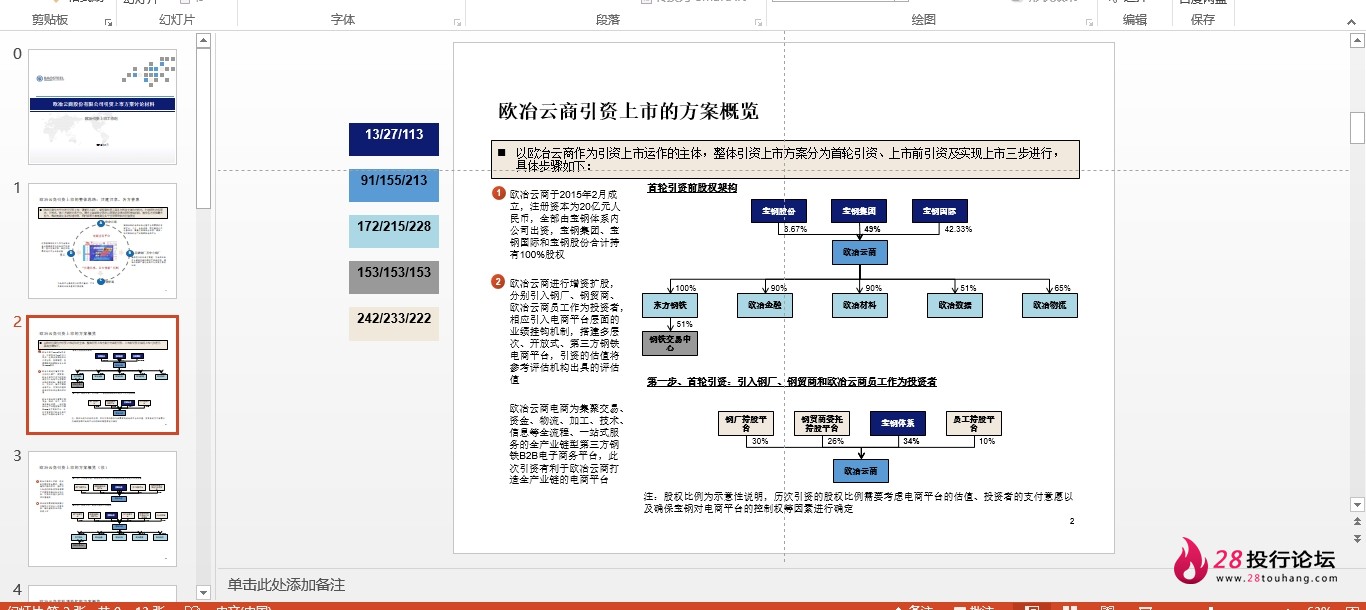
Task: Click the 3.67% label under 宝钢股份
Action: click(x=795, y=229)
